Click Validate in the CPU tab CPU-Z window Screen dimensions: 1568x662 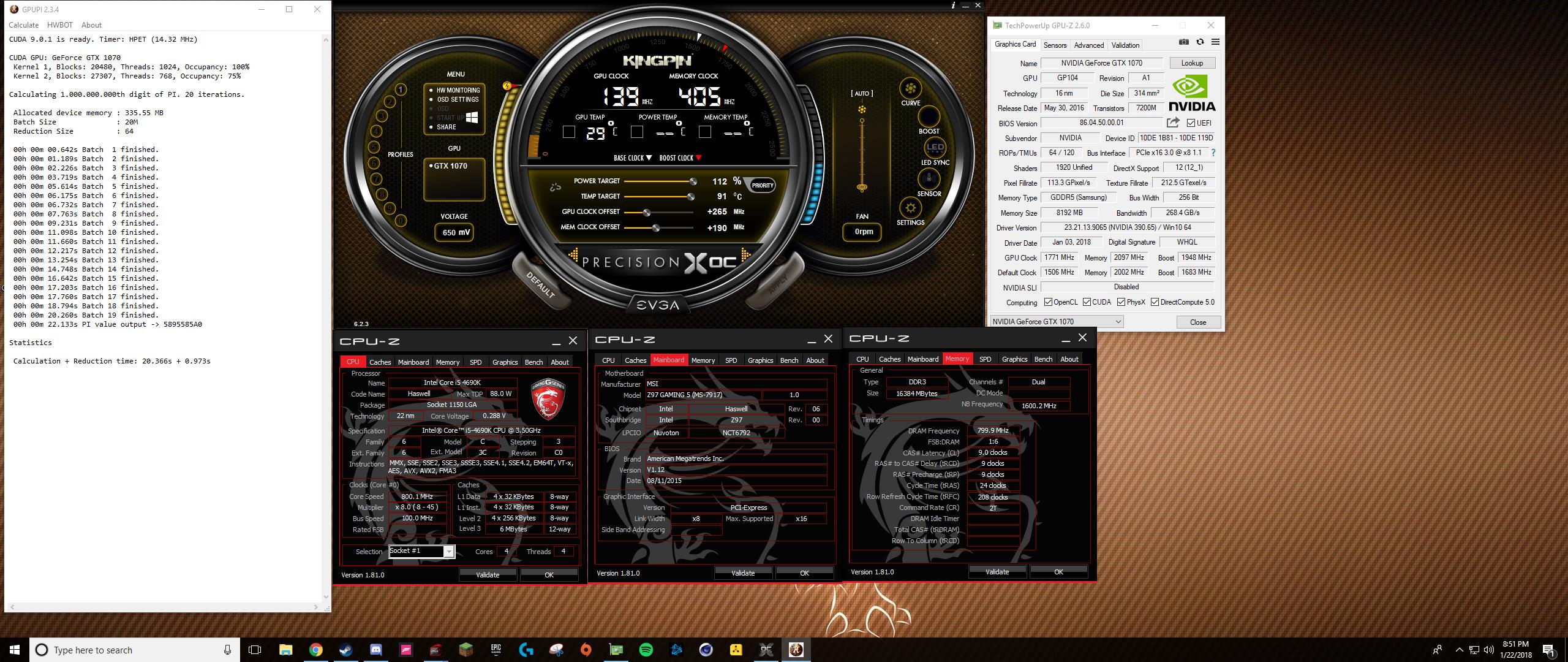point(488,575)
